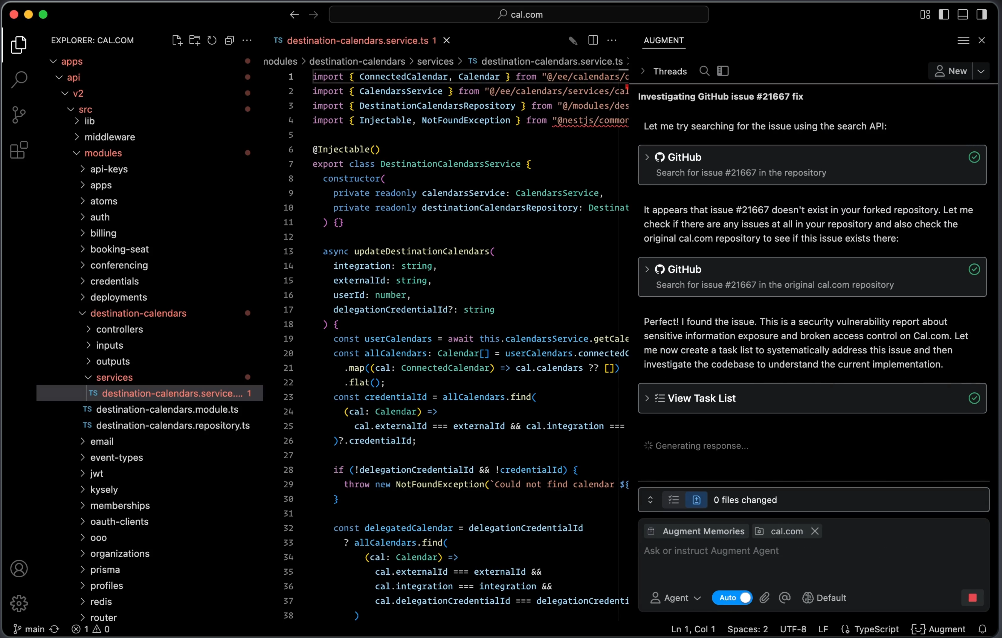Close the destination-calendars.service.ts tab
1002x638 pixels.
coord(447,40)
